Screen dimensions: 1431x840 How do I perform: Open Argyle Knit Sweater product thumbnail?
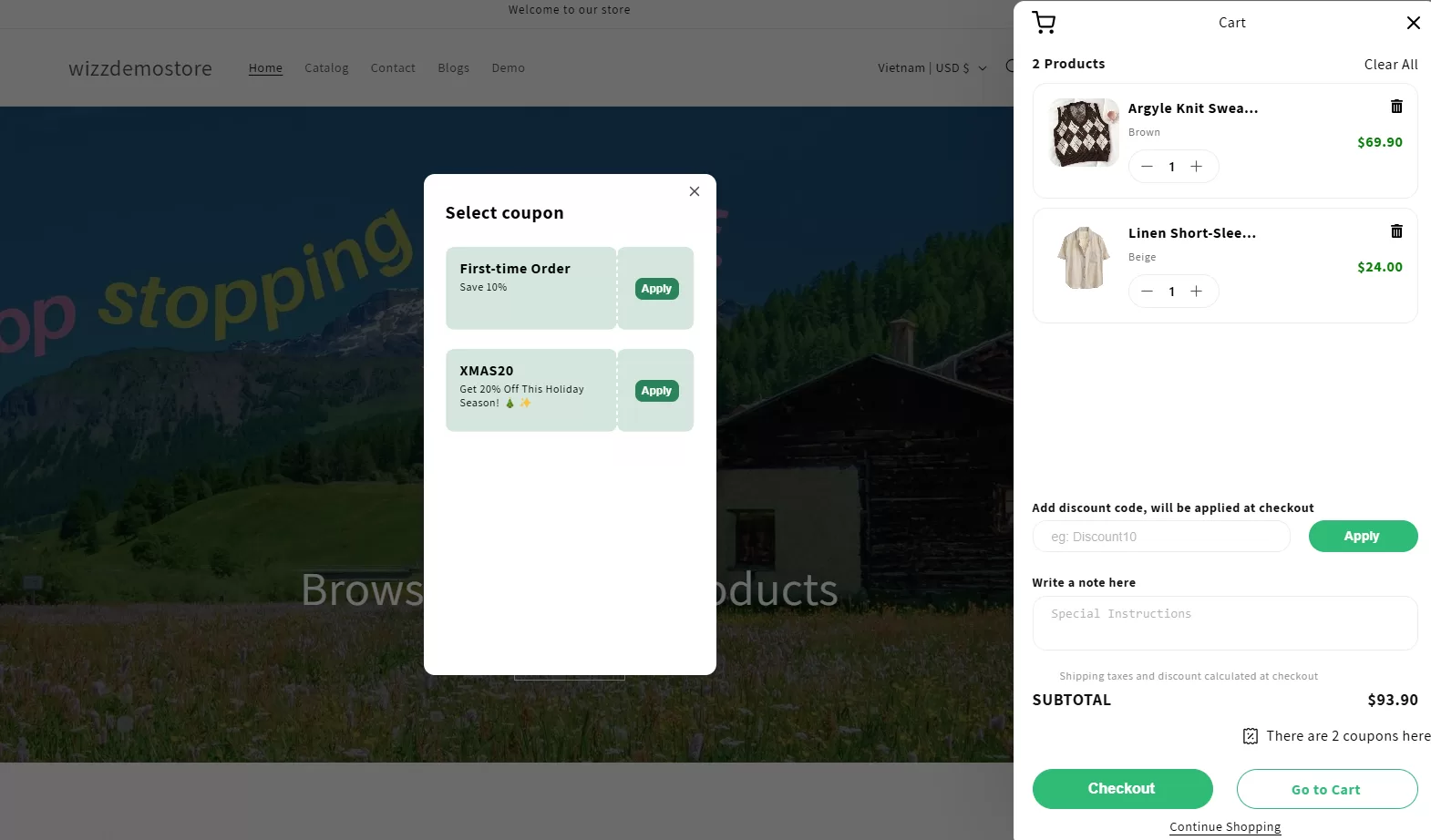(1084, 133)
